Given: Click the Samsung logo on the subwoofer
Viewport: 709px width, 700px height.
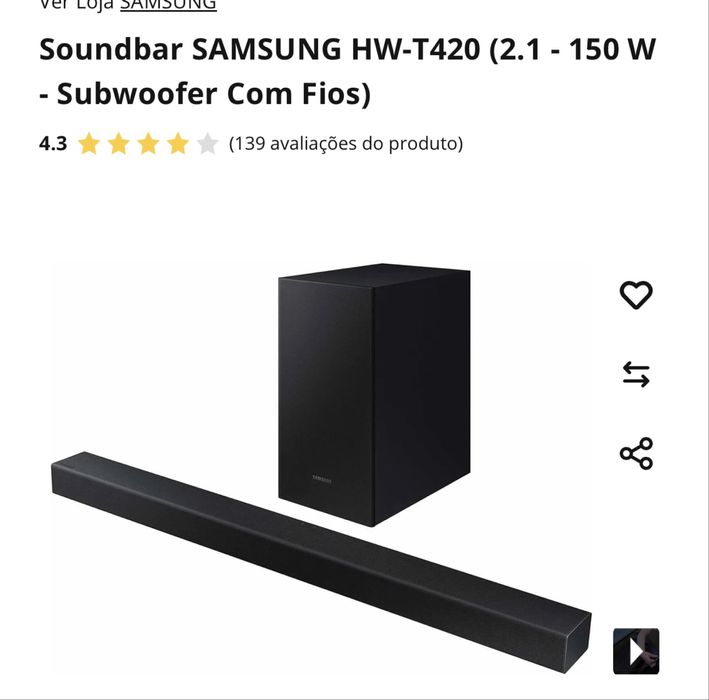Looking at the screenshot, I should 322,479.
